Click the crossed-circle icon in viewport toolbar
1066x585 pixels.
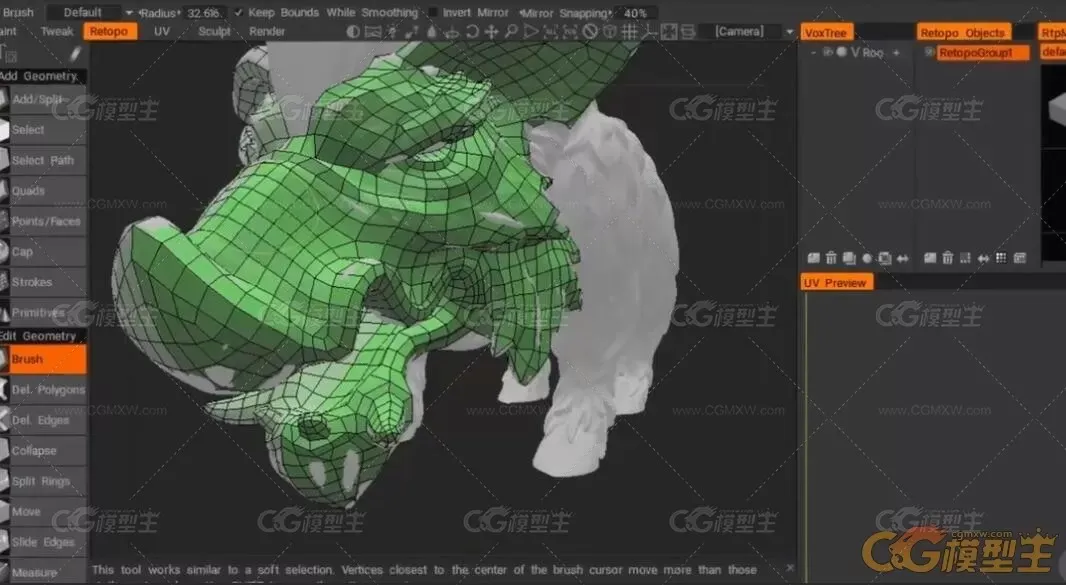point(590,31)
